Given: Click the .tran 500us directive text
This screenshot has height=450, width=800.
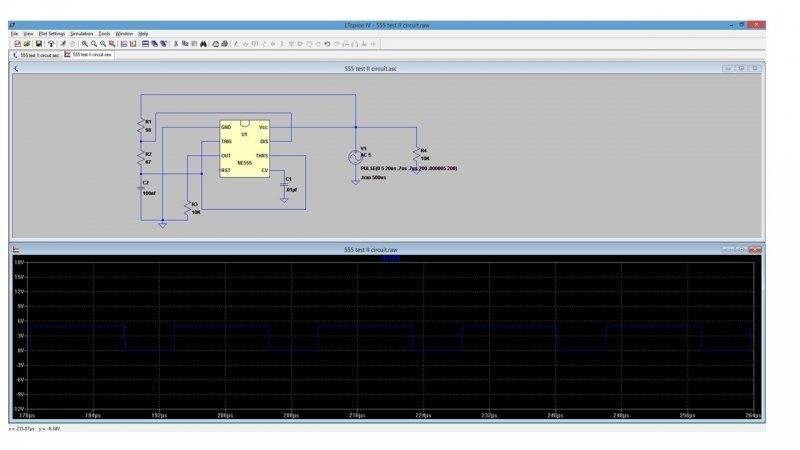Looking at the screenshot, I should click(x=373, y=178).
